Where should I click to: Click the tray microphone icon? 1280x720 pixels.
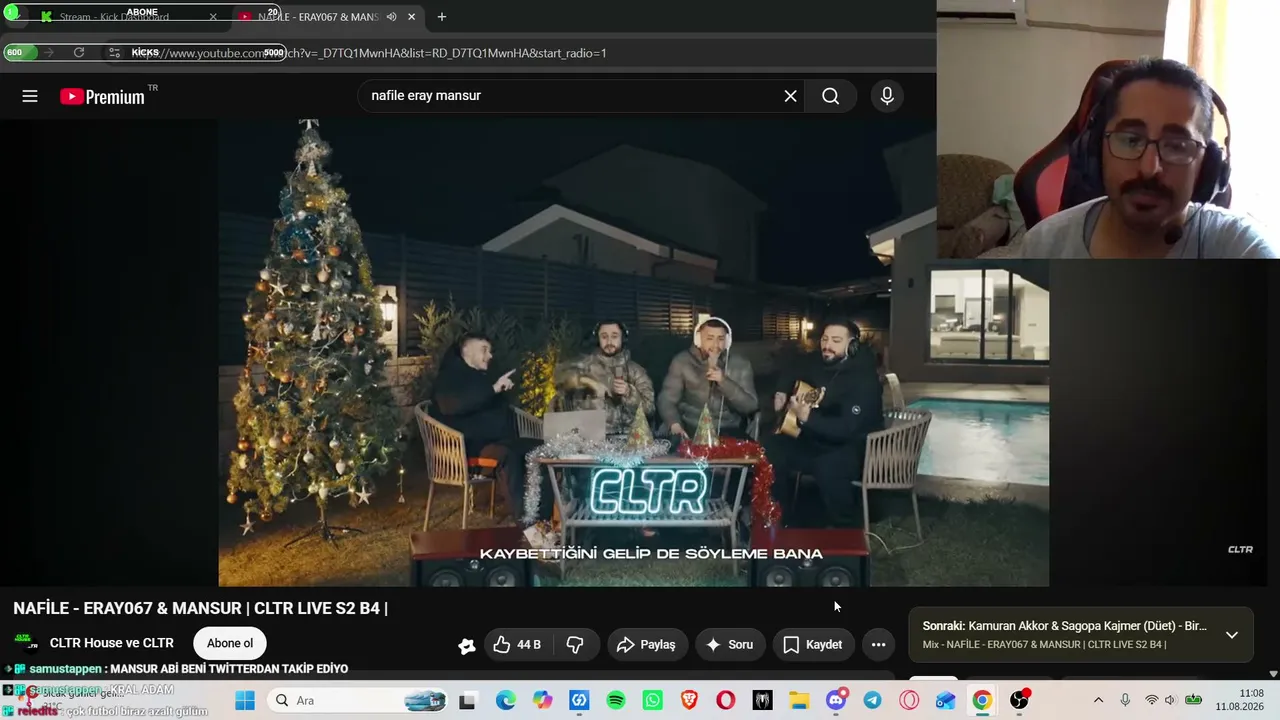pos(1125,700)
